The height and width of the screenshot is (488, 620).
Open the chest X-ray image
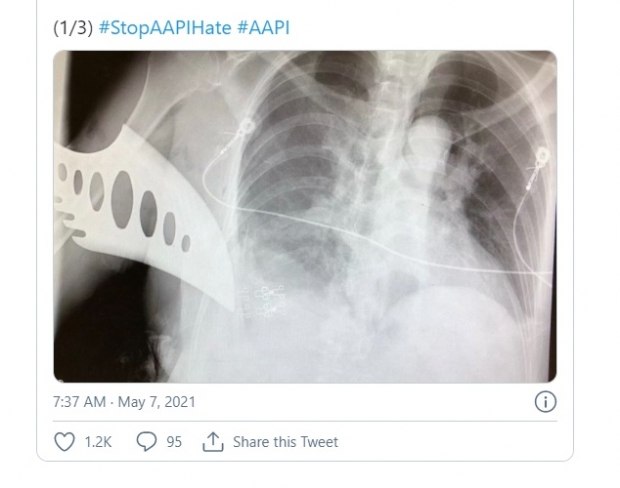click(x=305, y=215)
